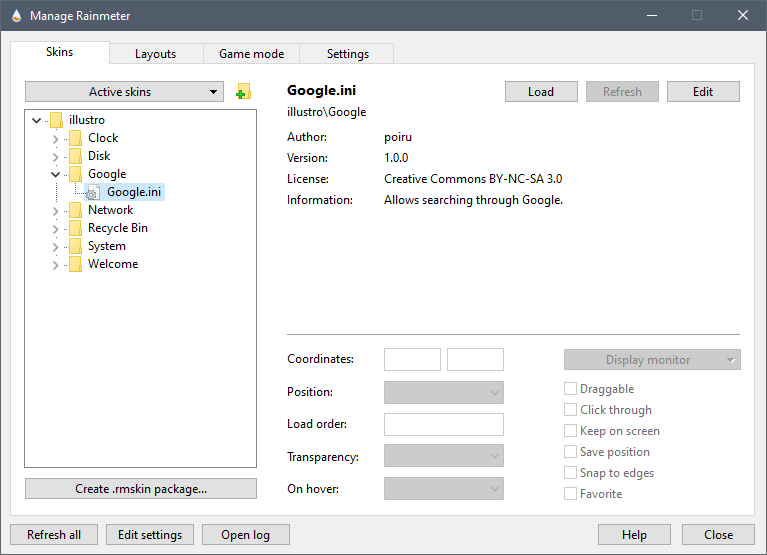Image resolution: width=767 pixels, height=555 pixels.
Task: Expand the System folder chevron
Action: point(55,247)
